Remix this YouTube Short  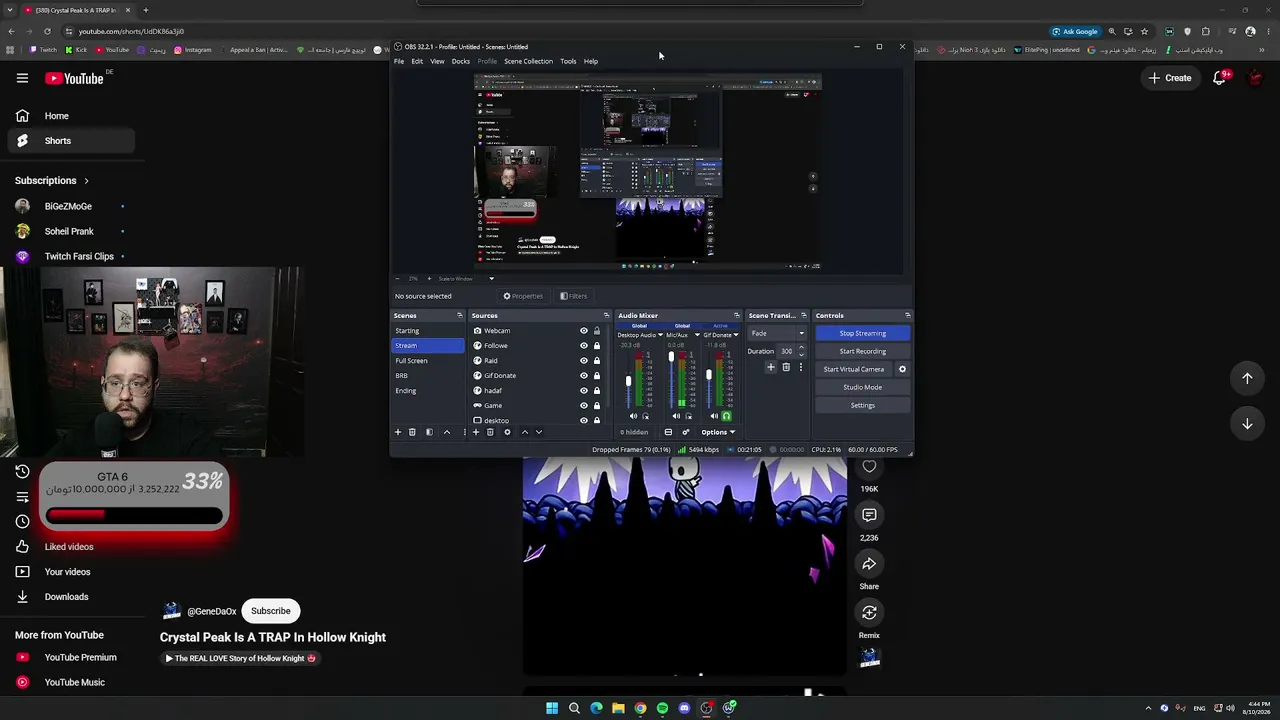pos(869,612)
